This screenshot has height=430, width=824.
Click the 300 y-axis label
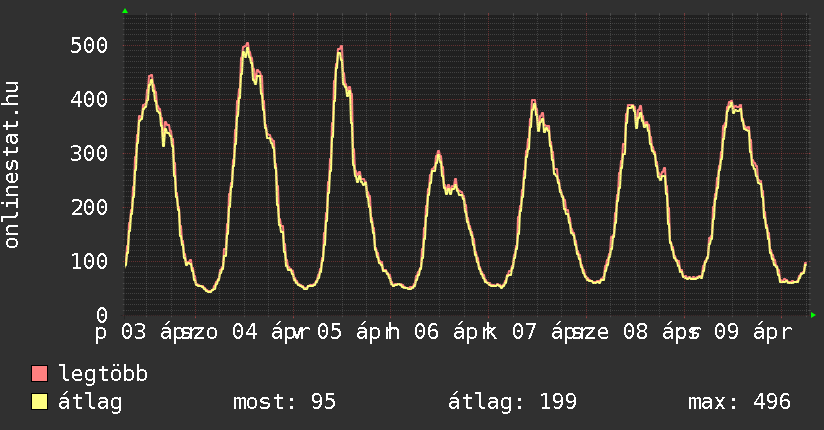(89, 154)
